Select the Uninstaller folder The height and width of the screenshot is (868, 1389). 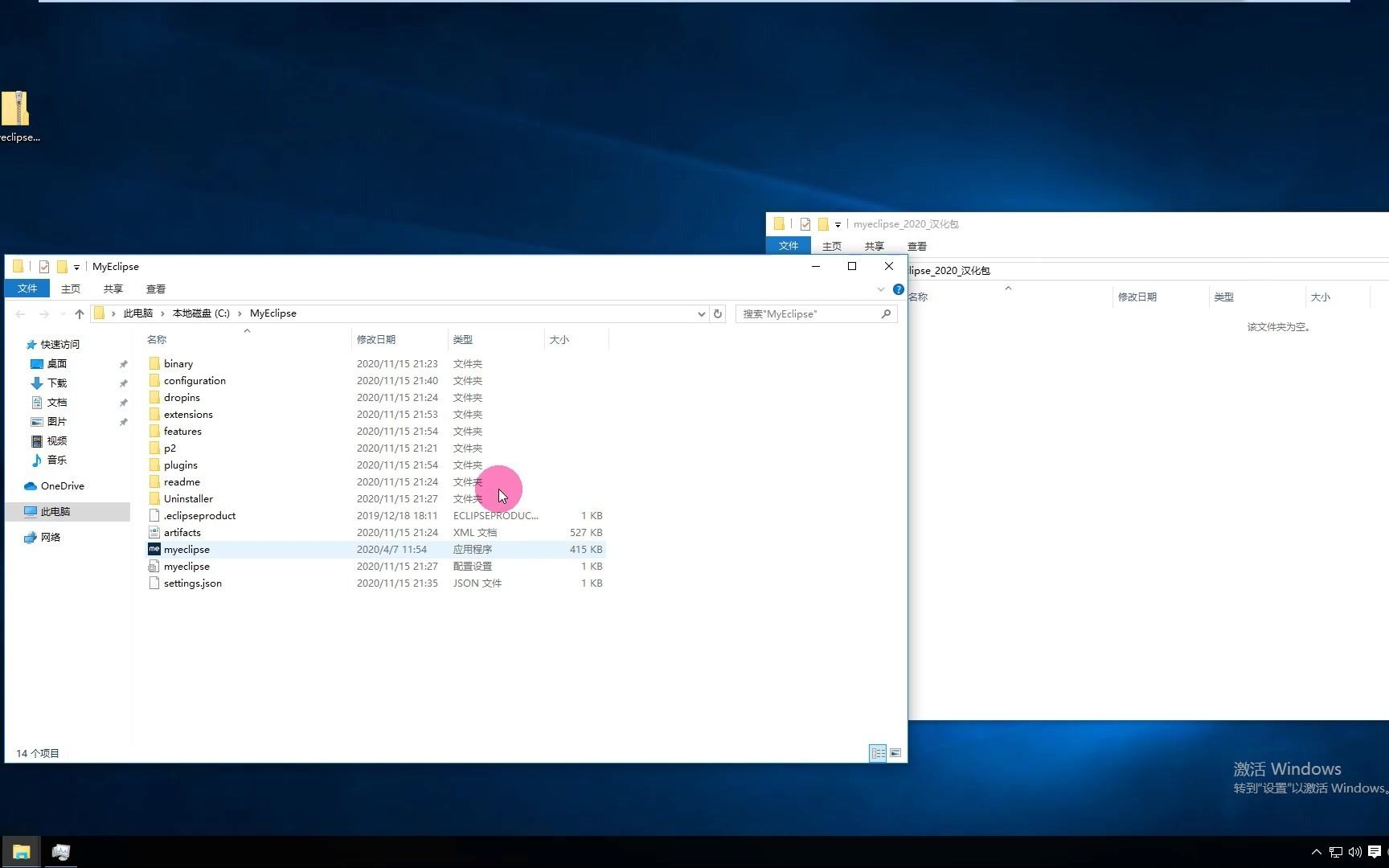[x=188, y=498]
